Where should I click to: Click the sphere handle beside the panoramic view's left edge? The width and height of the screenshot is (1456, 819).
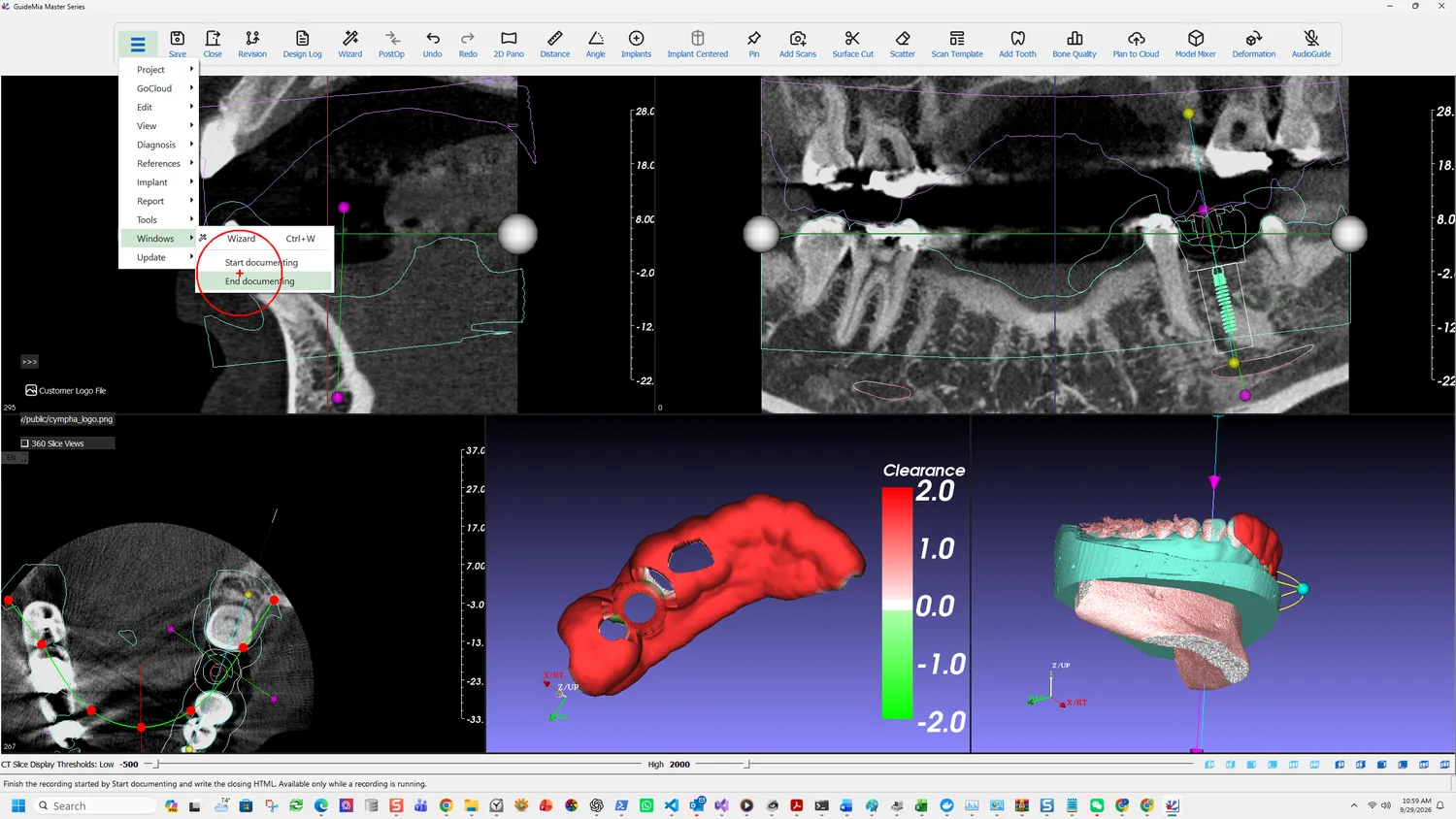click(x=761, y=234)
